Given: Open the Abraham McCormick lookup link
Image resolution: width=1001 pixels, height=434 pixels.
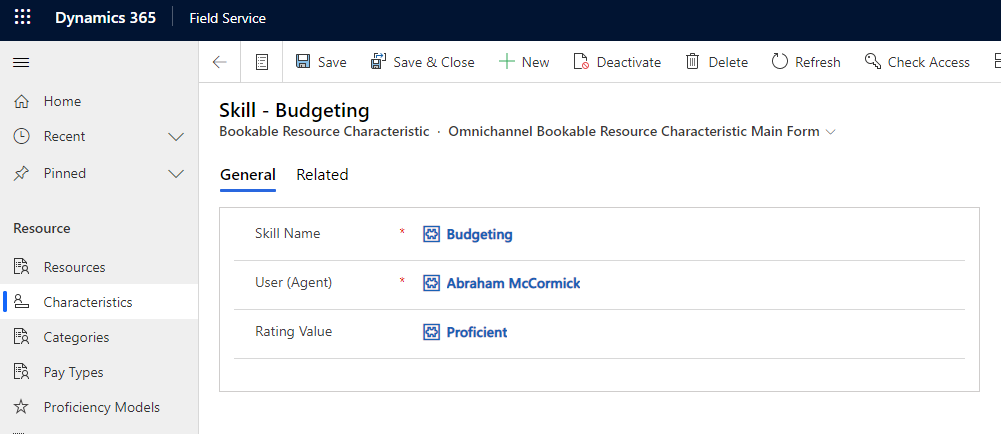Looking at the screenshot, I should [513, 283].
